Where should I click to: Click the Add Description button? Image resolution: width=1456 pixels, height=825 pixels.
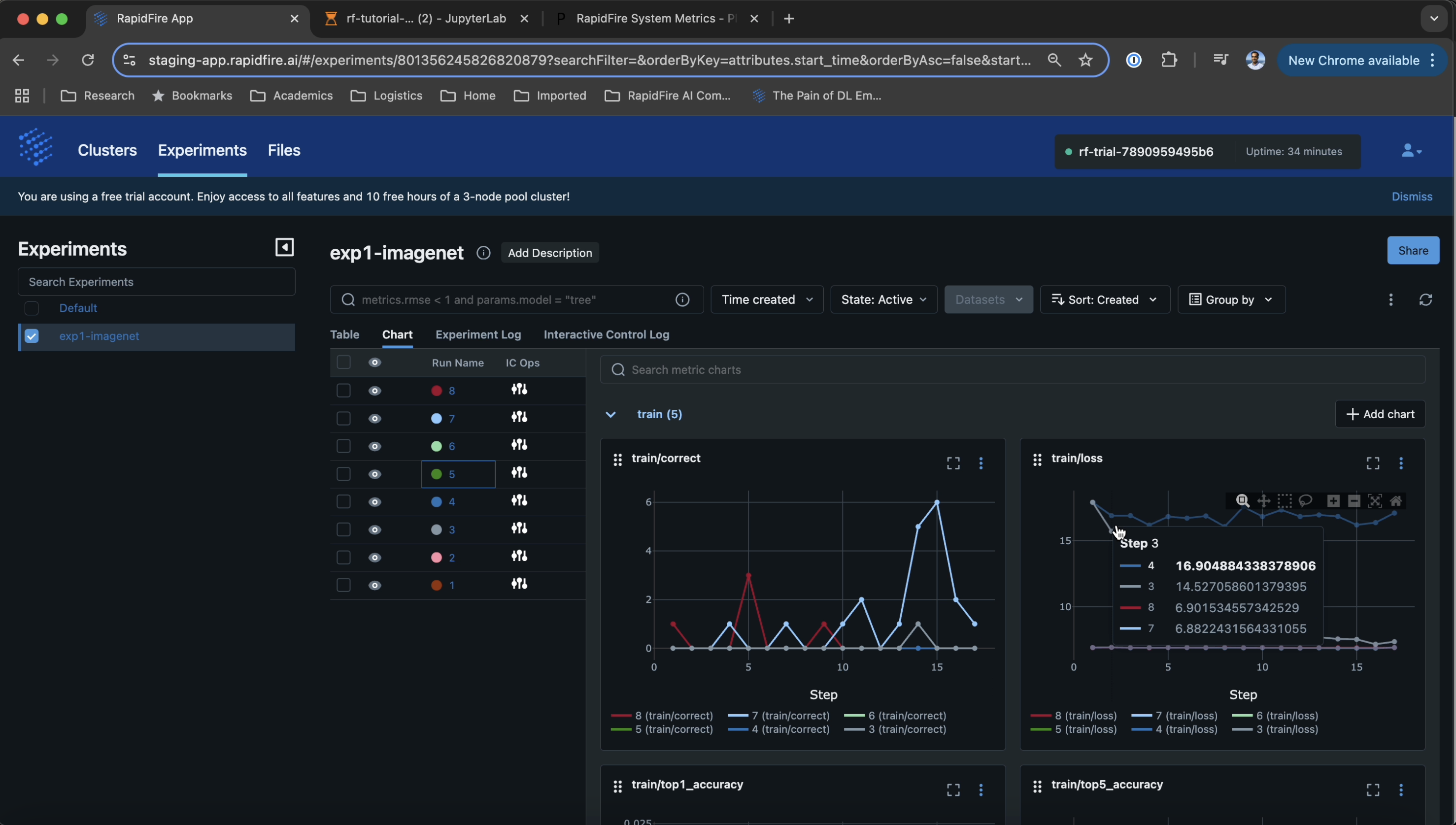(550, 253)
